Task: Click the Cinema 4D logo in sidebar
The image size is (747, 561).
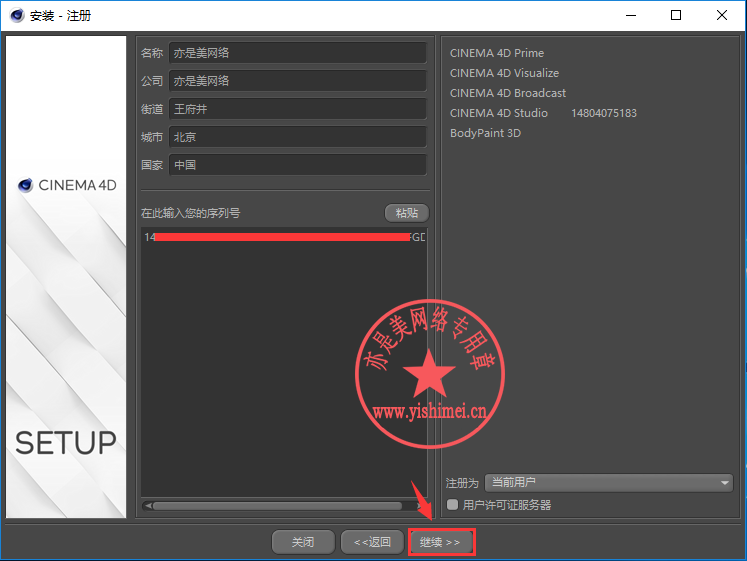Action: (x=67, y=185)
